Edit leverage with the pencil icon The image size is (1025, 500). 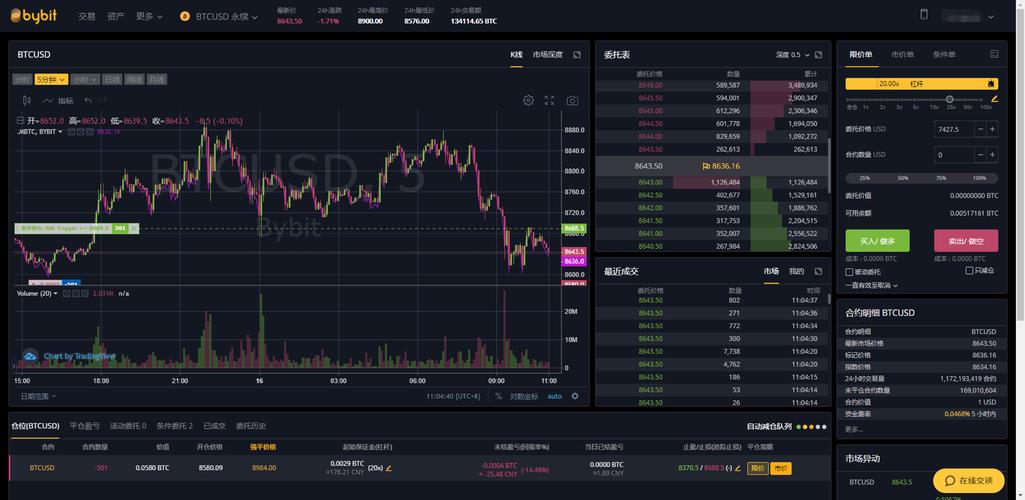coord(994,99)
